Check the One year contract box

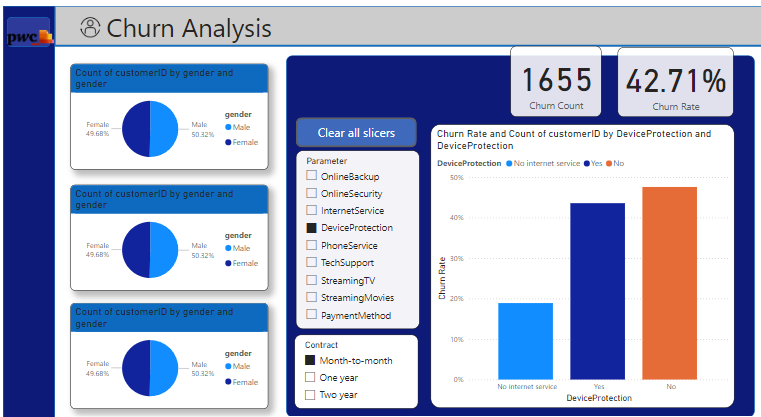coord(310,377)
